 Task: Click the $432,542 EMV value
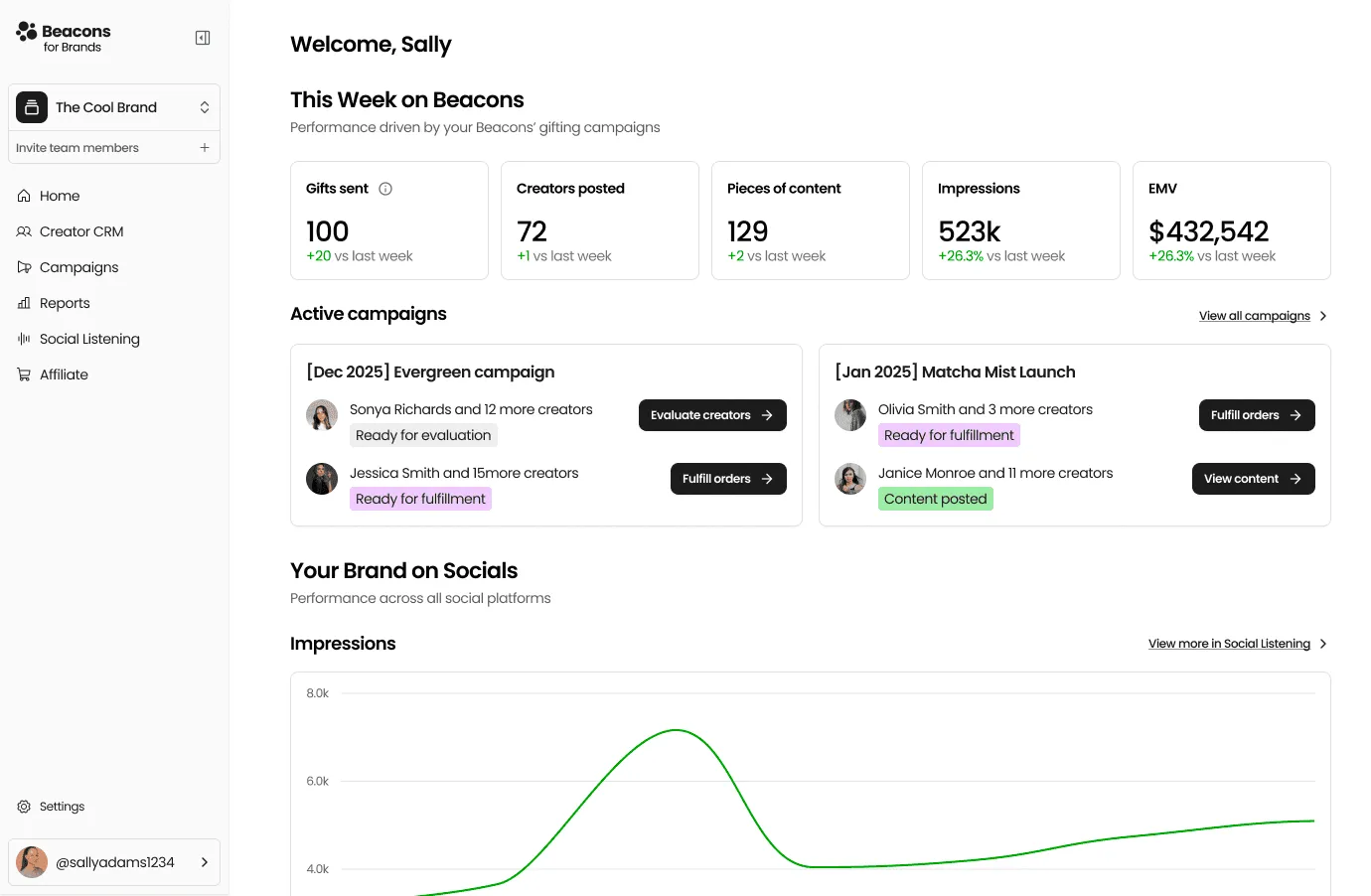(x=1209, y=231)
